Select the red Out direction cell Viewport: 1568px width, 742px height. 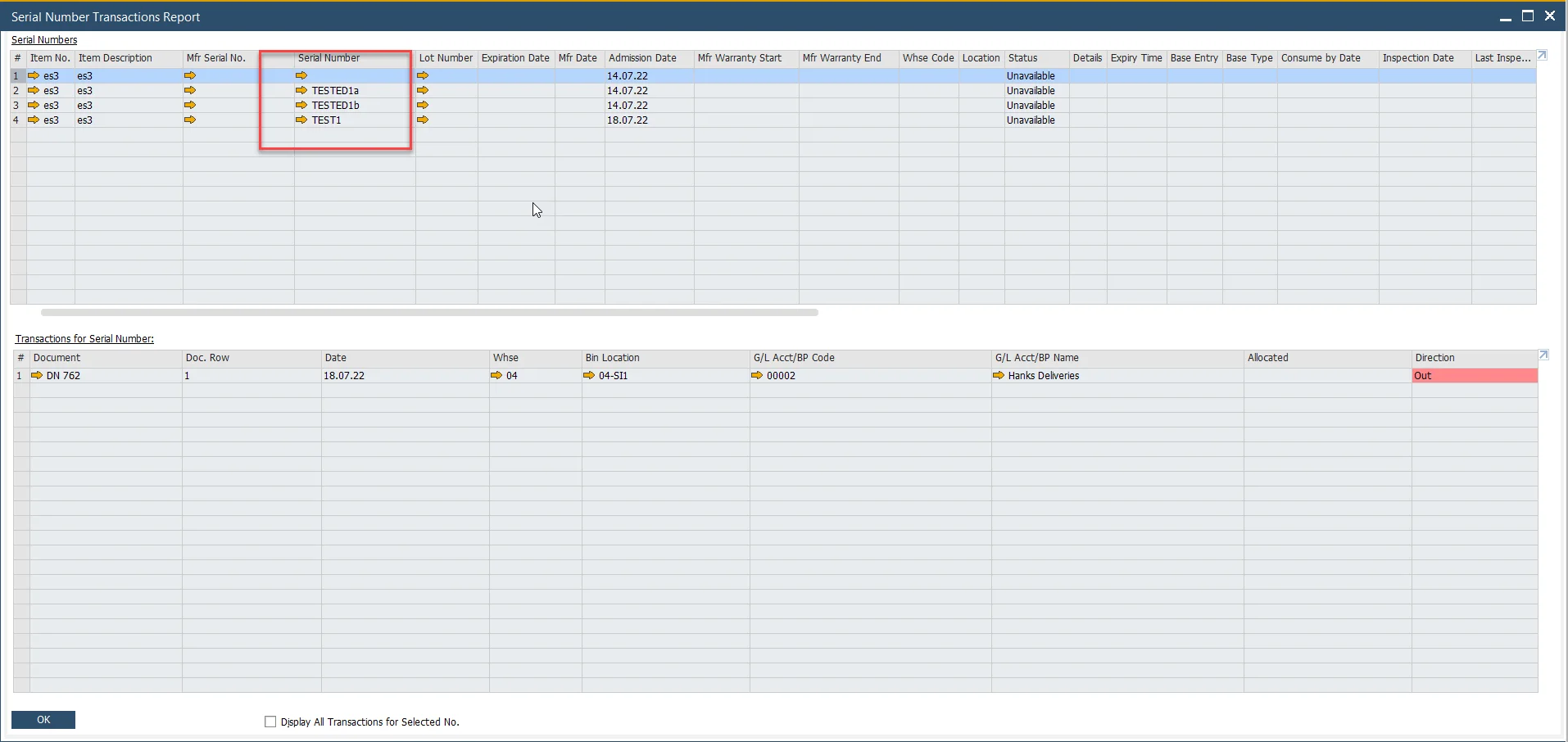pyautogui.click(x=1475, y=375)
